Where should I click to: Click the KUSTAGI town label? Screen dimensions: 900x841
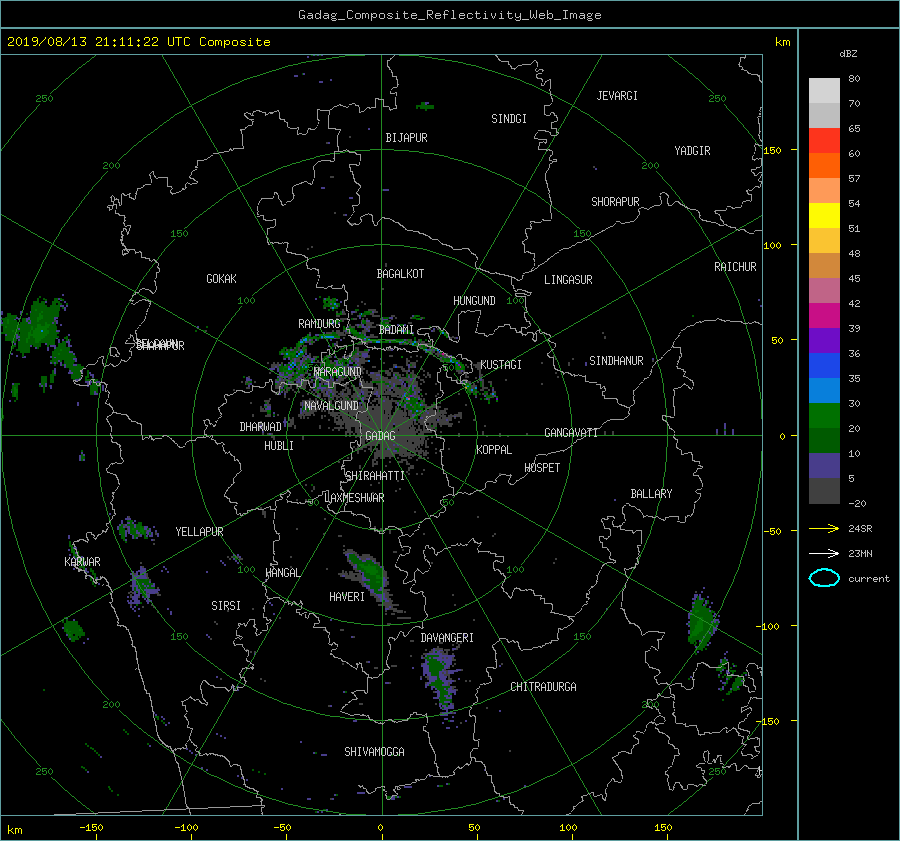[x=501, y=365]
